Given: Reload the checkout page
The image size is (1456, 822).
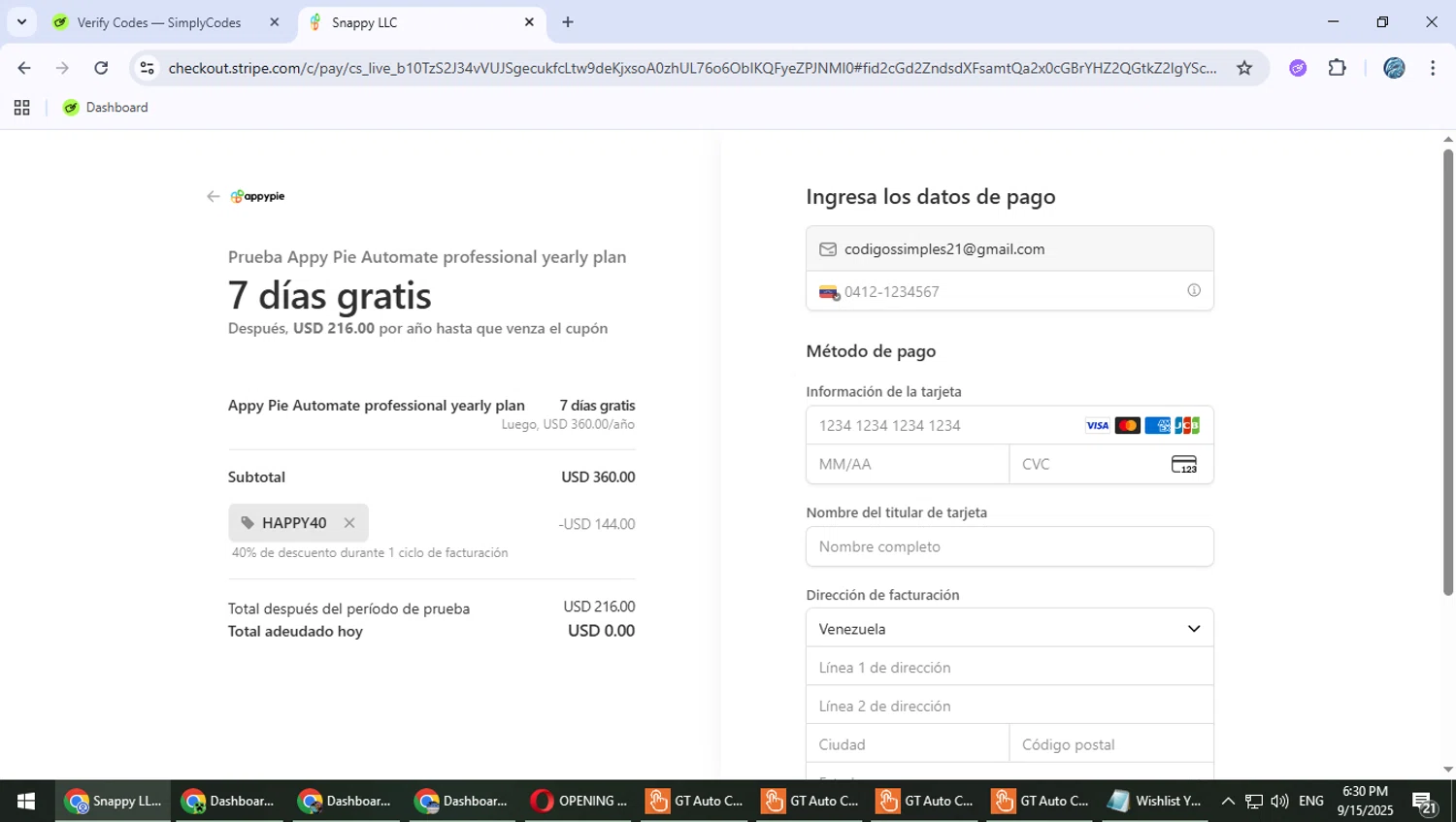Looking at the screenshot, I should tap(101, 68).
